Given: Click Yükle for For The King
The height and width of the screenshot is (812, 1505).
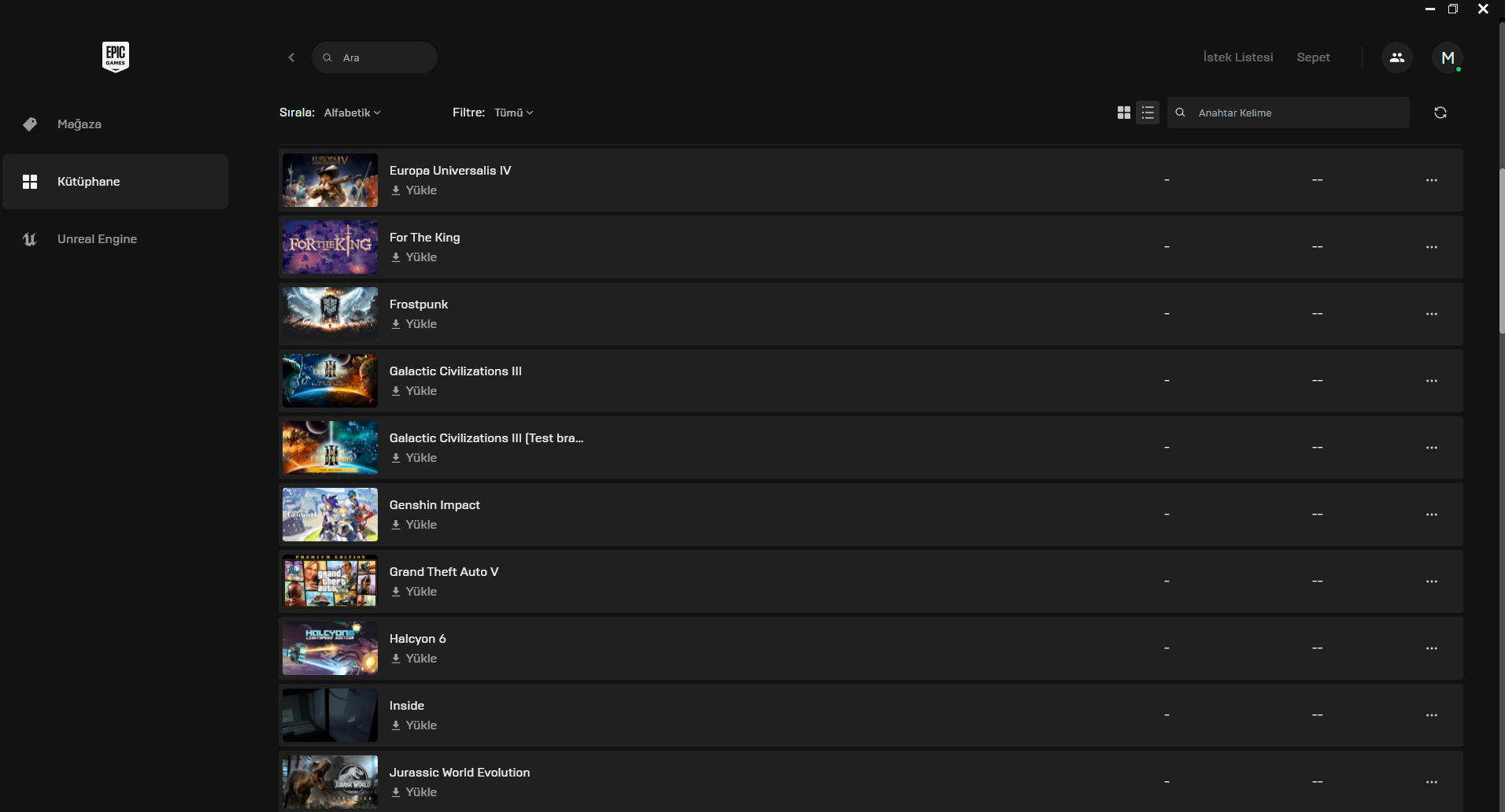Looking at the screenshot, I should tap(414, 257).
